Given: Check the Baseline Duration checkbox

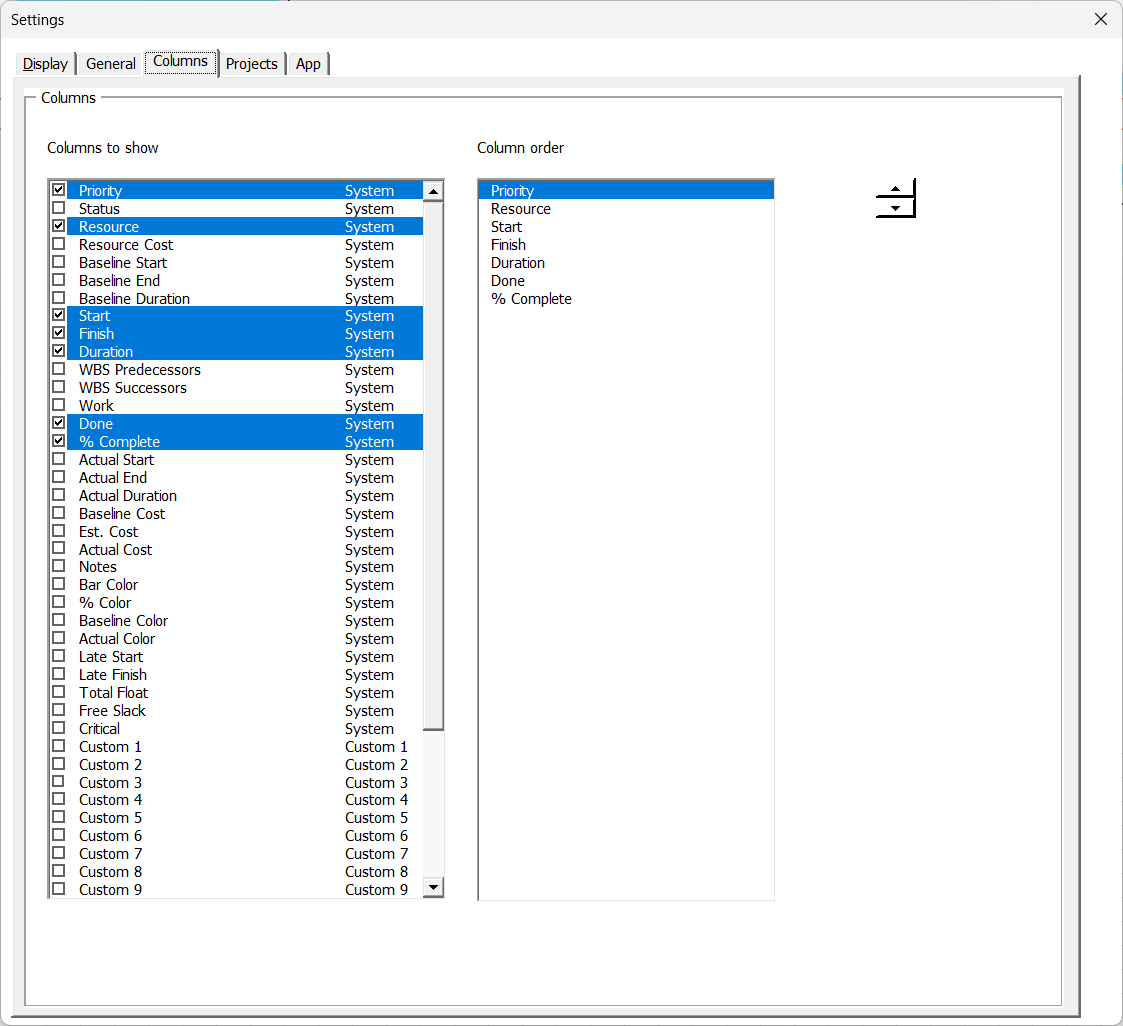Looking at the screenshot, I should coord(59,298).
